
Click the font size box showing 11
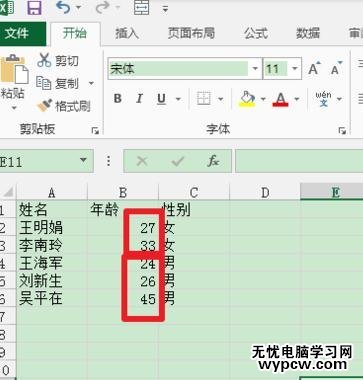coord(276,69)
